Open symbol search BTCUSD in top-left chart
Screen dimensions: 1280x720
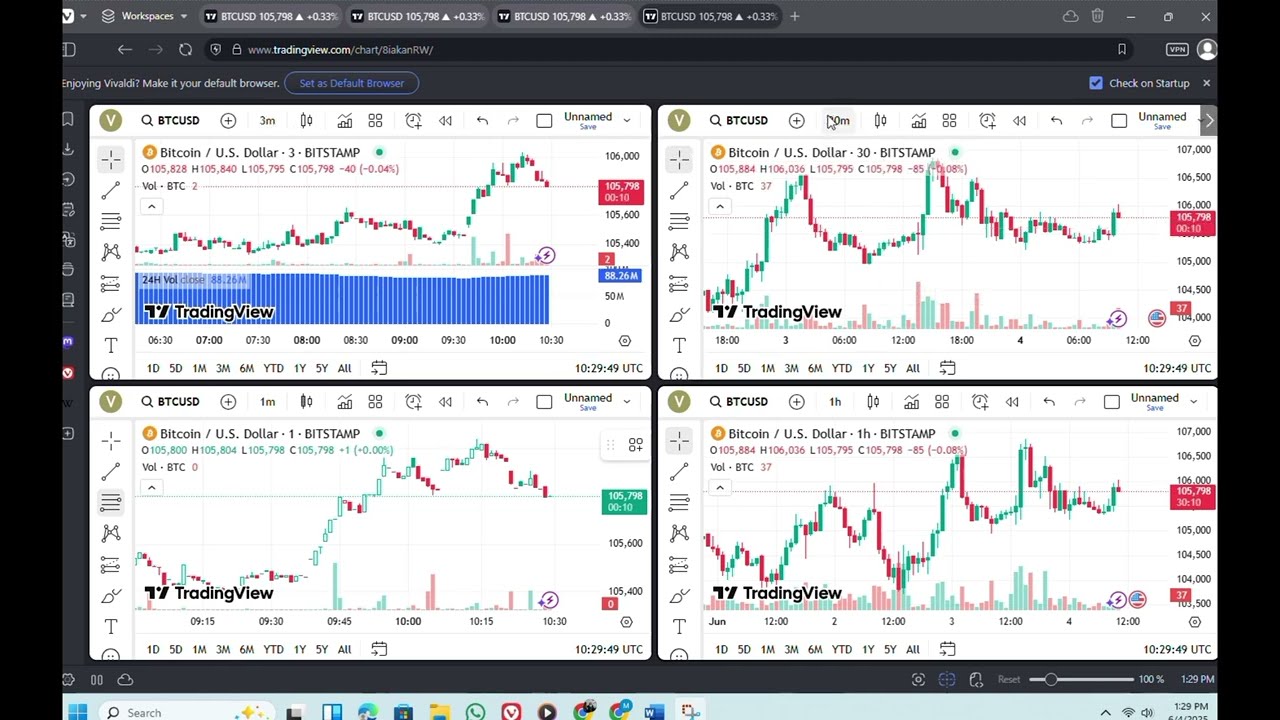[170, 120]
